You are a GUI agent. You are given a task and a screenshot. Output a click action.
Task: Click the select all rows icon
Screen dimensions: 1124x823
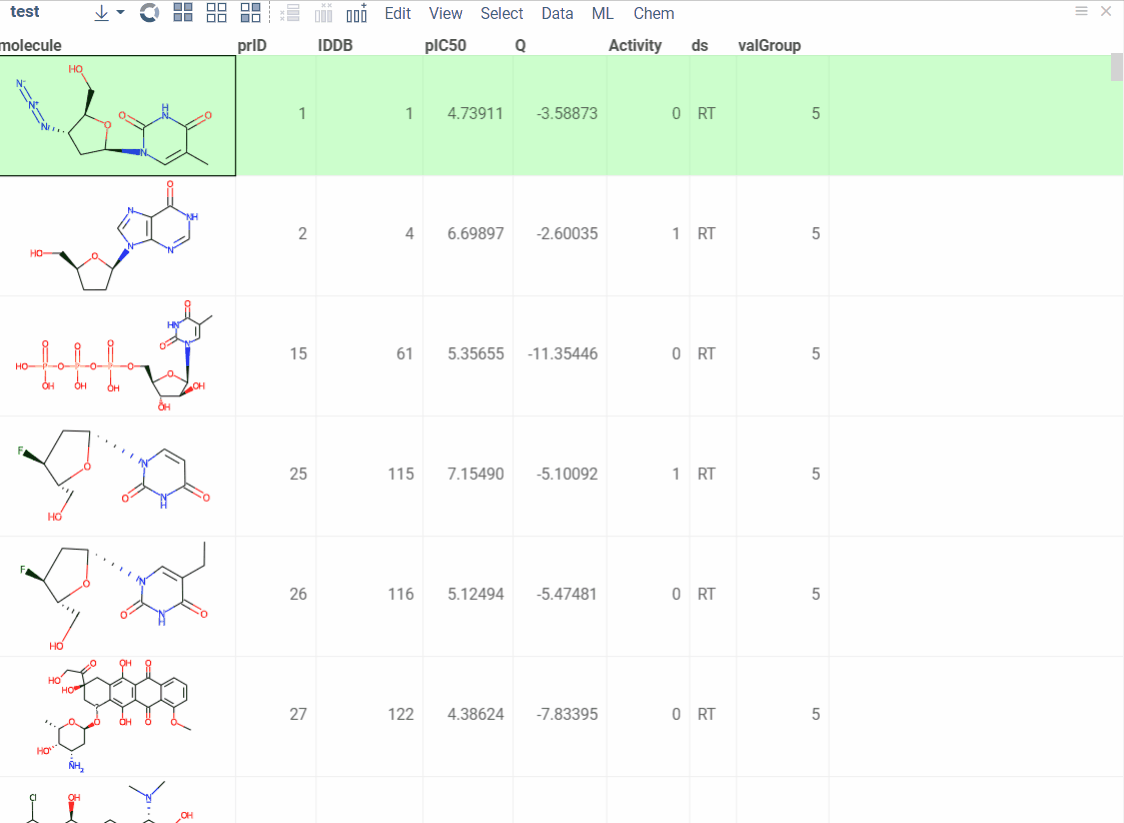tap(183, 13)
